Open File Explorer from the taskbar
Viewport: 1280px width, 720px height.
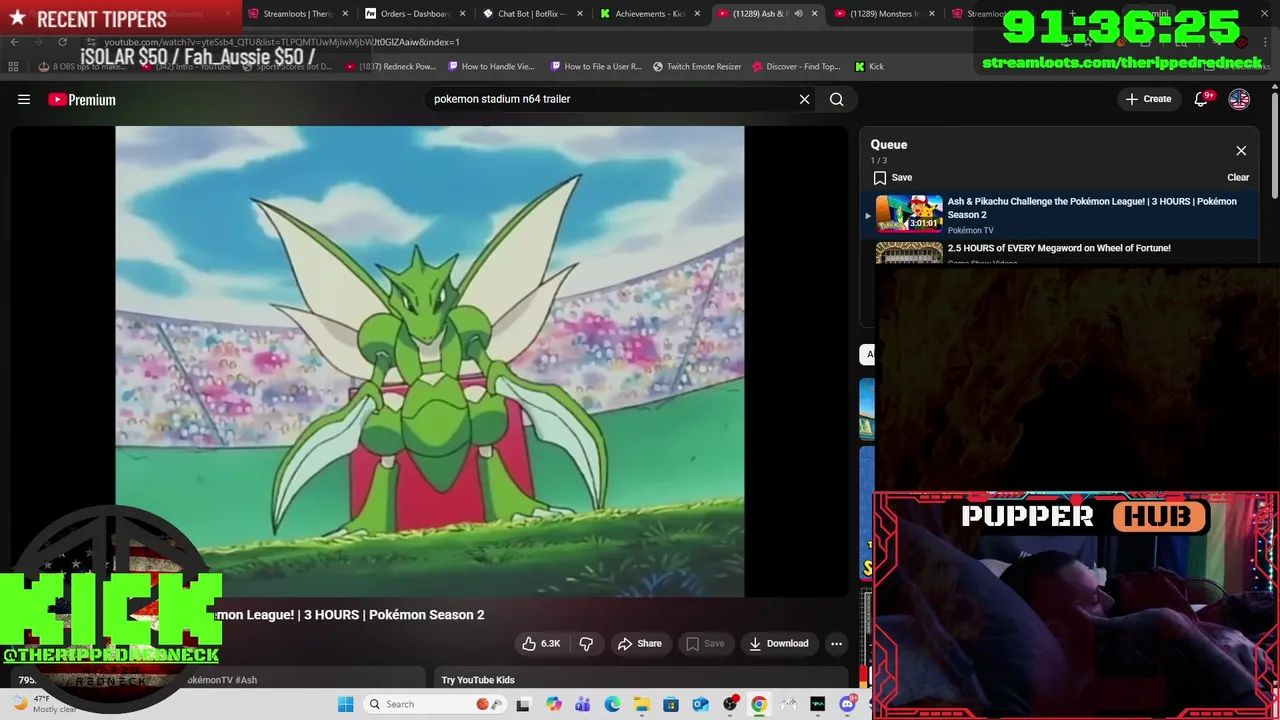click(642, 704)
